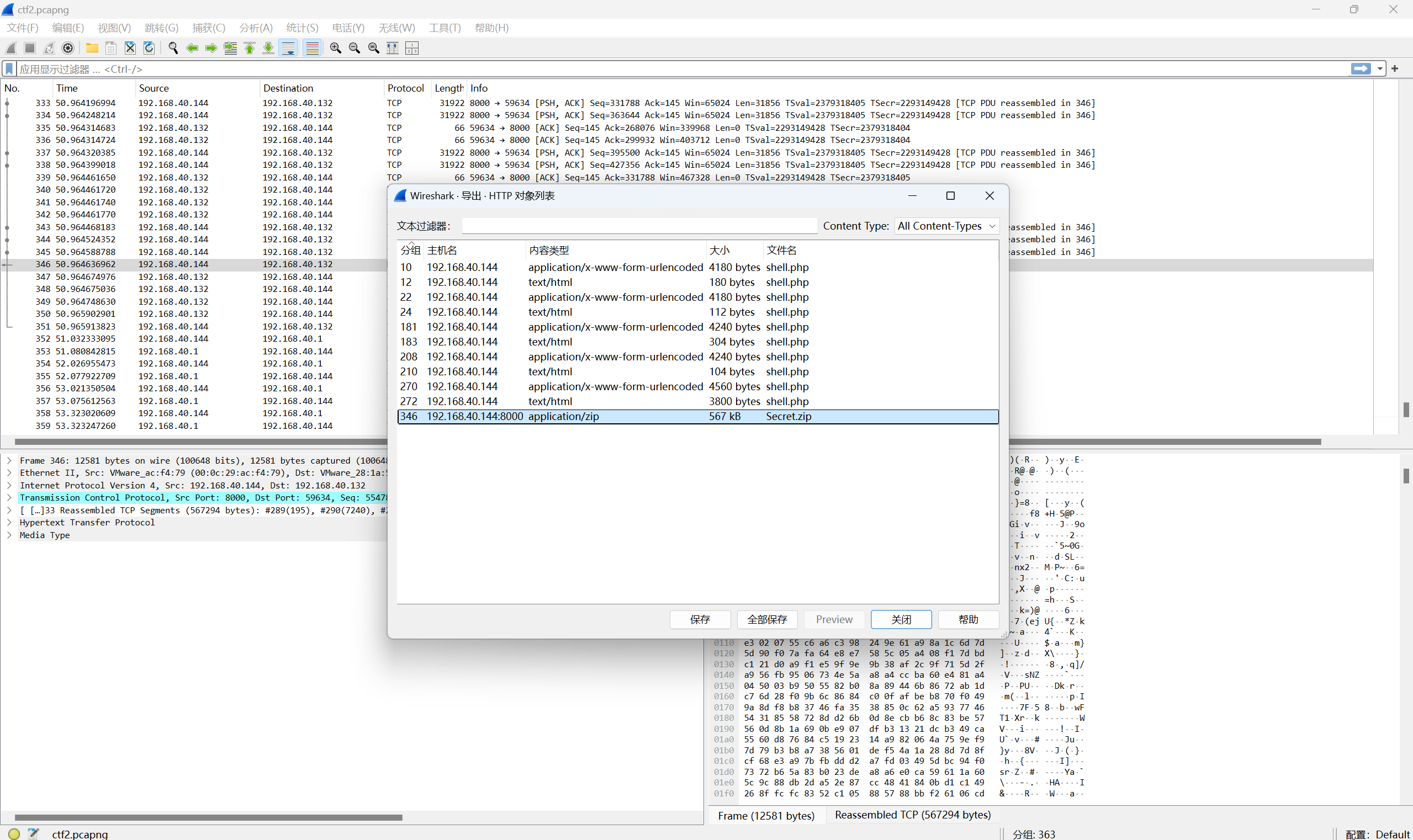Start capturing packets with shark fin icon
The width and height of the screenshot is (1413, 840).
tap(10, 48)
